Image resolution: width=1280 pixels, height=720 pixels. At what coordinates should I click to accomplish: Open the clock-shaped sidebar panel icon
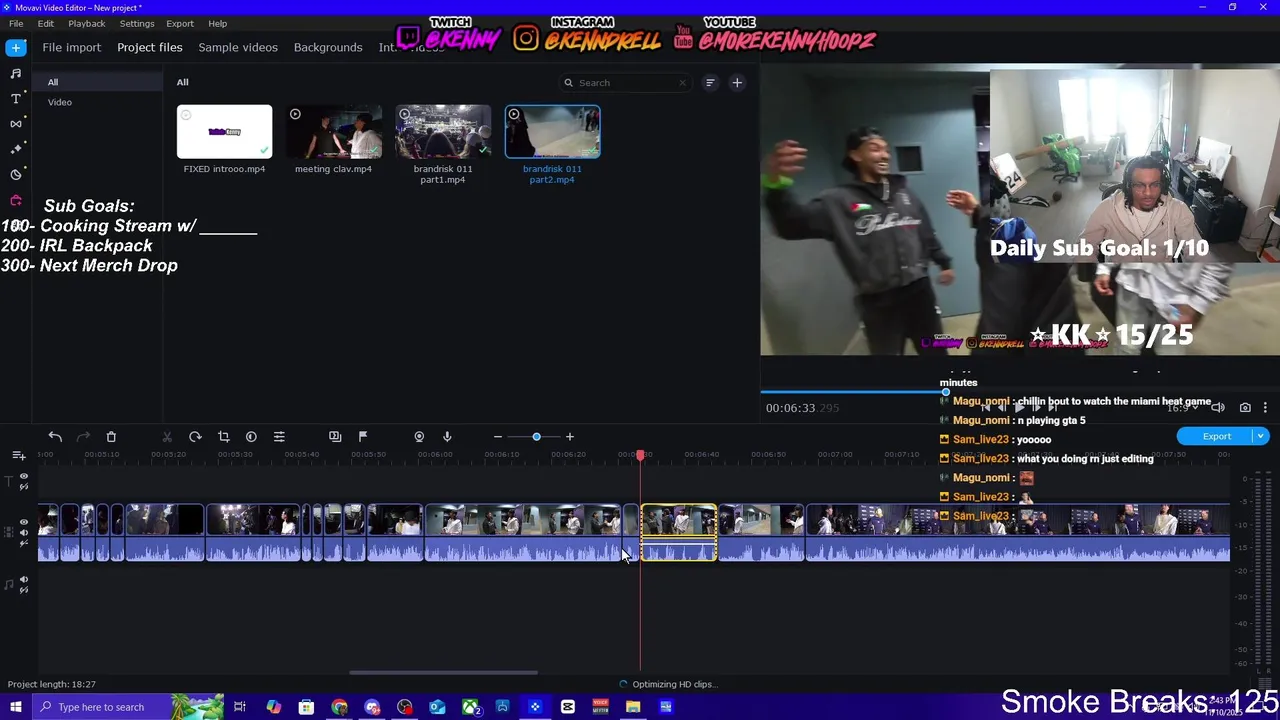click(16, 174)
